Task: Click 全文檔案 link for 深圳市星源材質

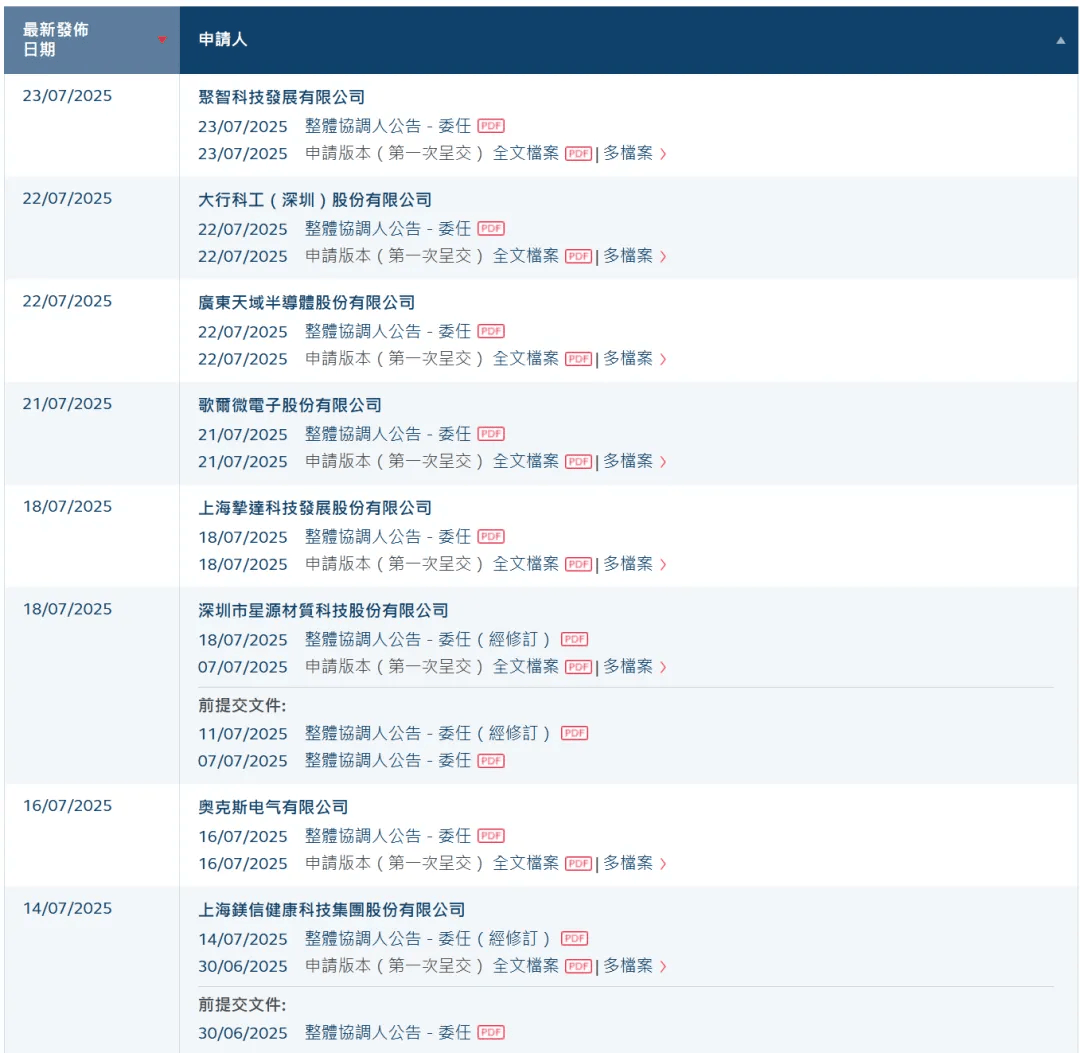Action: coord(525,666)
